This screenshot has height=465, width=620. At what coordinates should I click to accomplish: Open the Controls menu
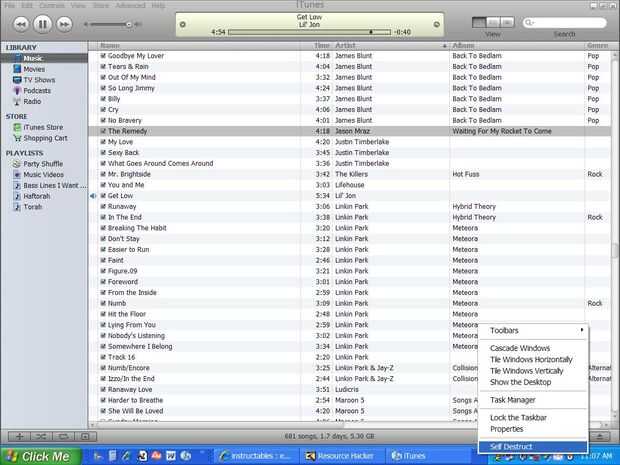pyautogui.click(x=52, y=6)
